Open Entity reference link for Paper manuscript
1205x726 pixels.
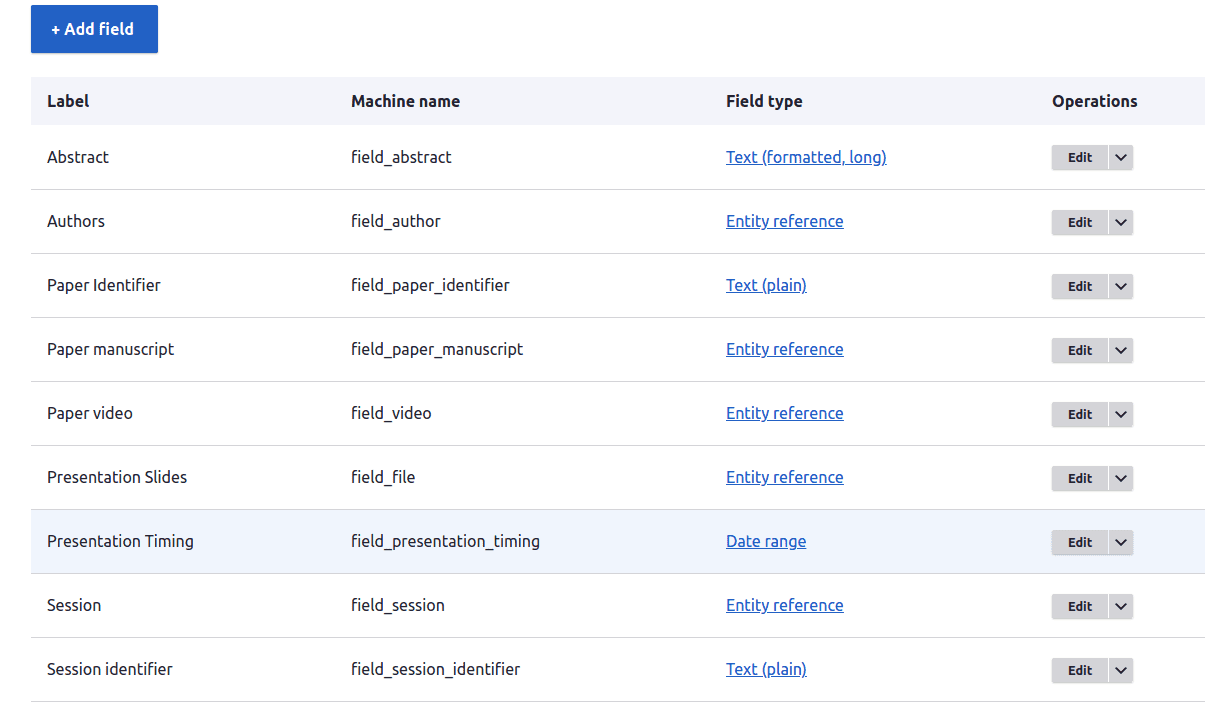click(x=785, y=349)
